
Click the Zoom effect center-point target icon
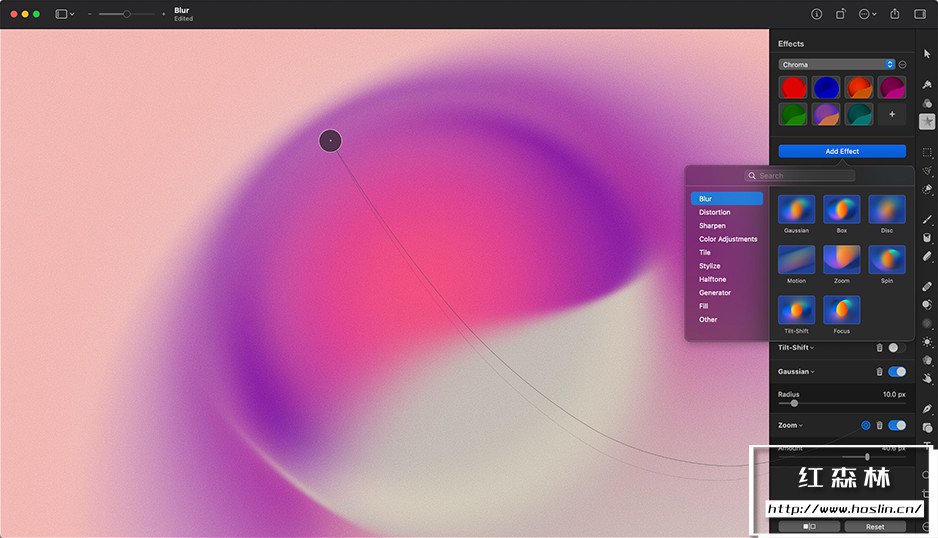coord(866,425)
